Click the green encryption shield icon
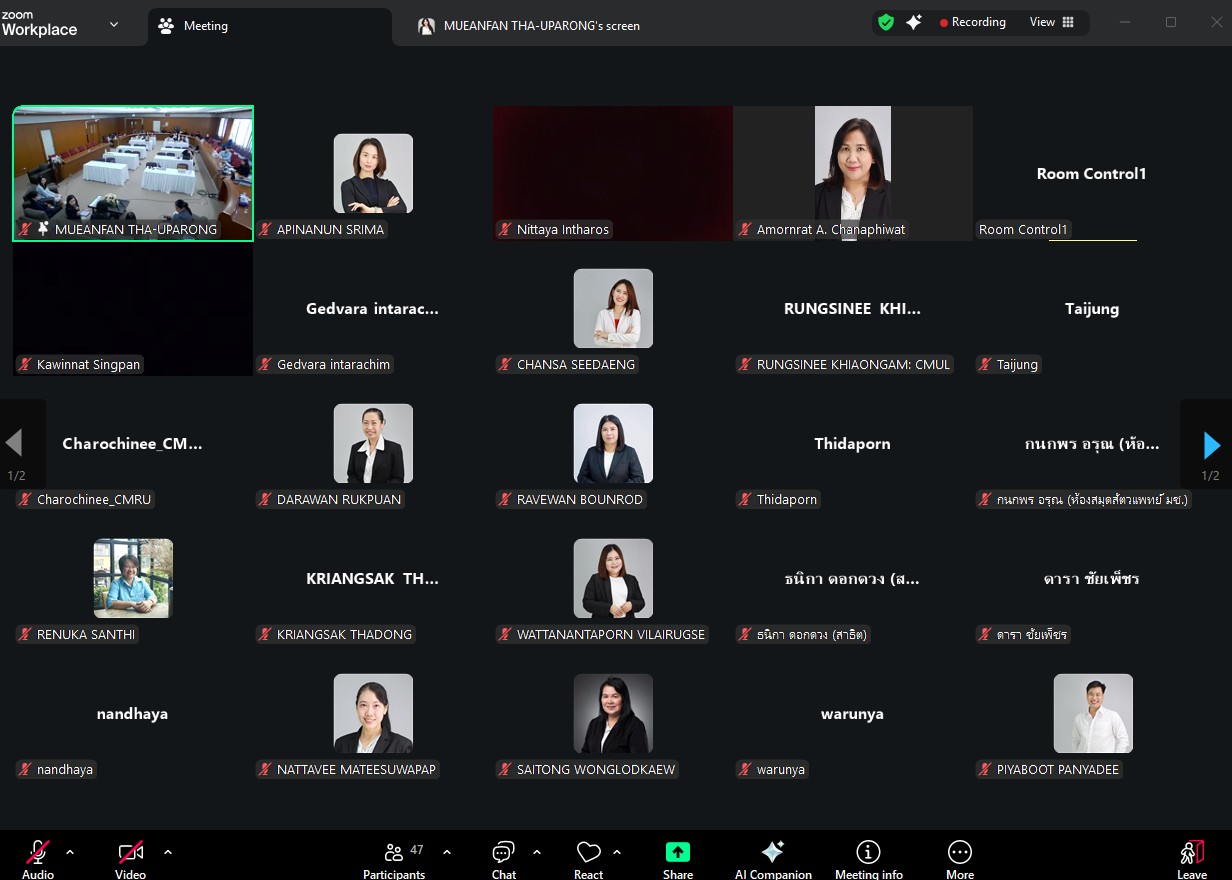Viewport: 1232px width, 880px height. [x=886, y=22]
